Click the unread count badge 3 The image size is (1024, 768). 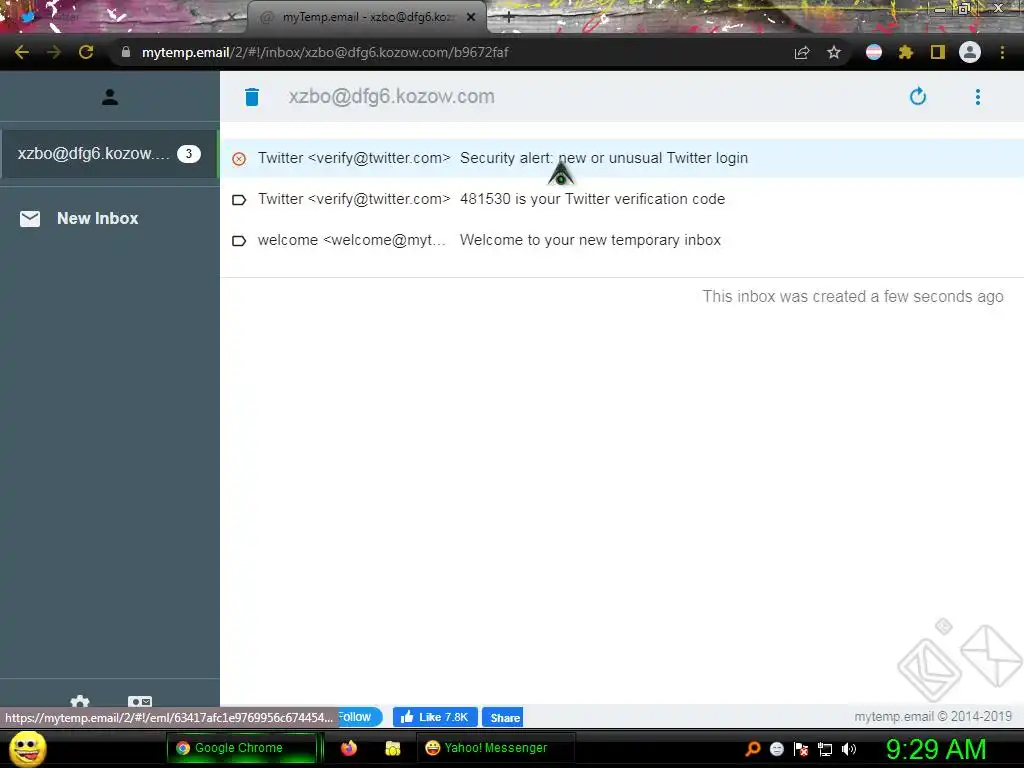tap(189, 153)
